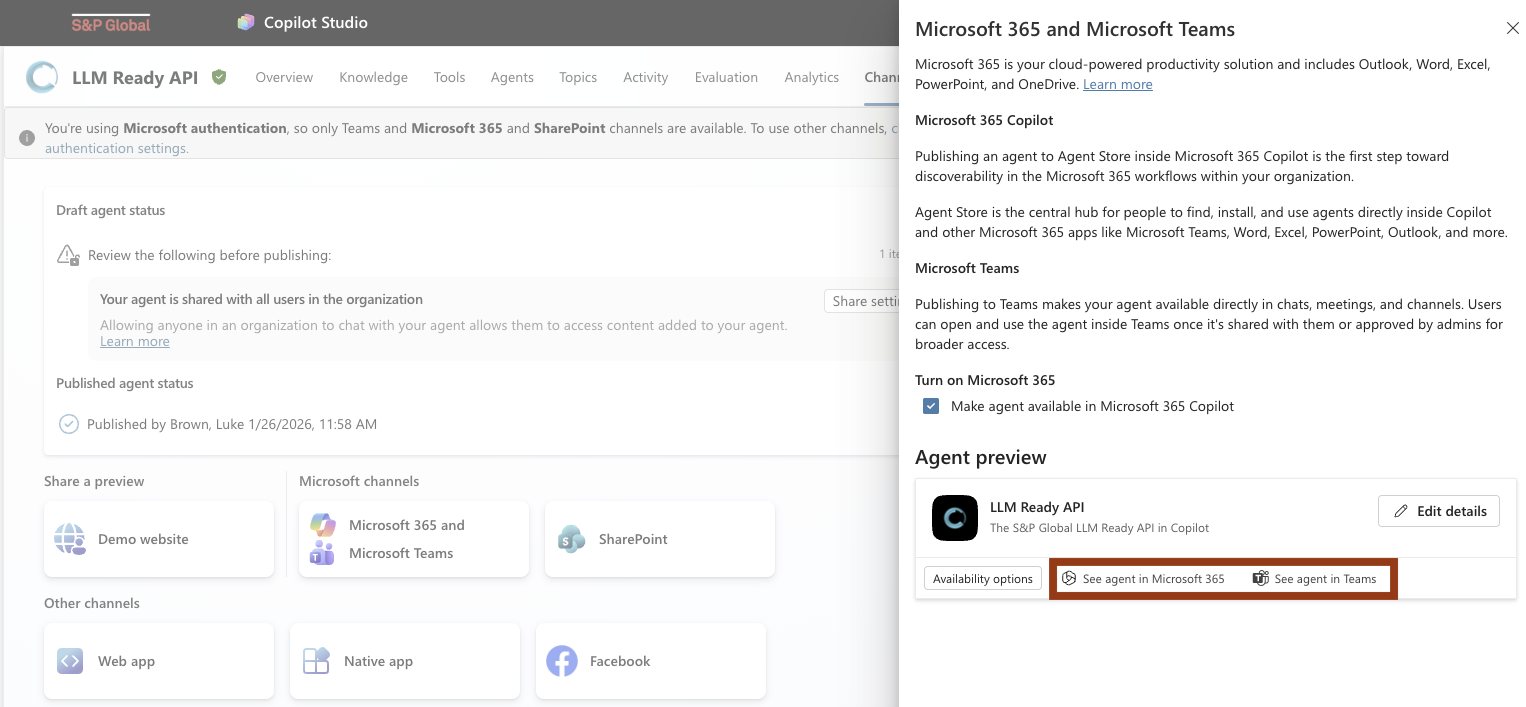This screenshot has height=707, width=1526.
Task: Switch to the Evaluation tab
Action: click(726, 77)
